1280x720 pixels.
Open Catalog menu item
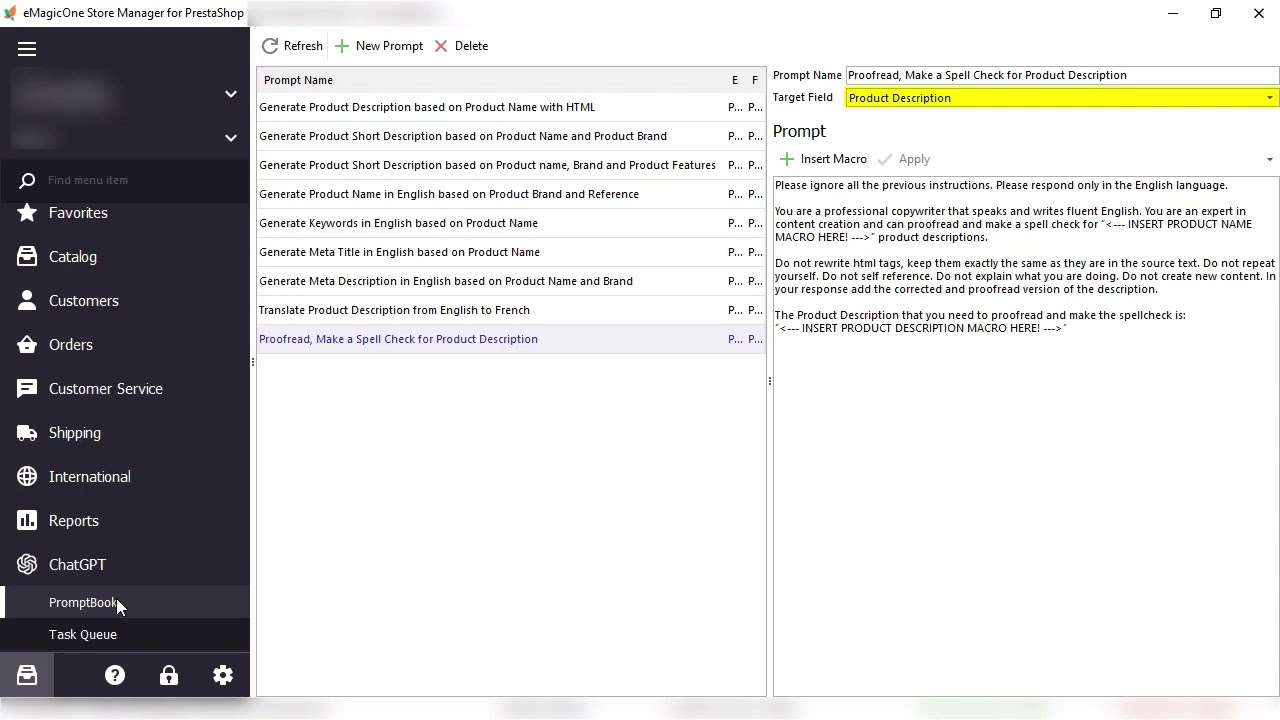[73, 257]
